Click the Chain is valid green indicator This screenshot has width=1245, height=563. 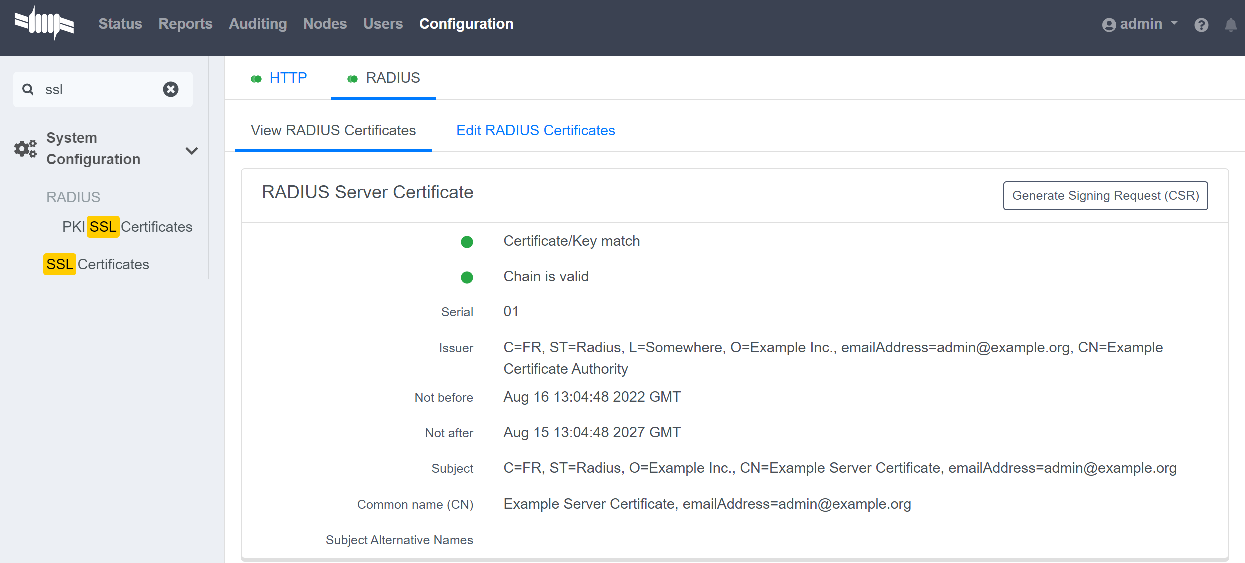[466, 277]
